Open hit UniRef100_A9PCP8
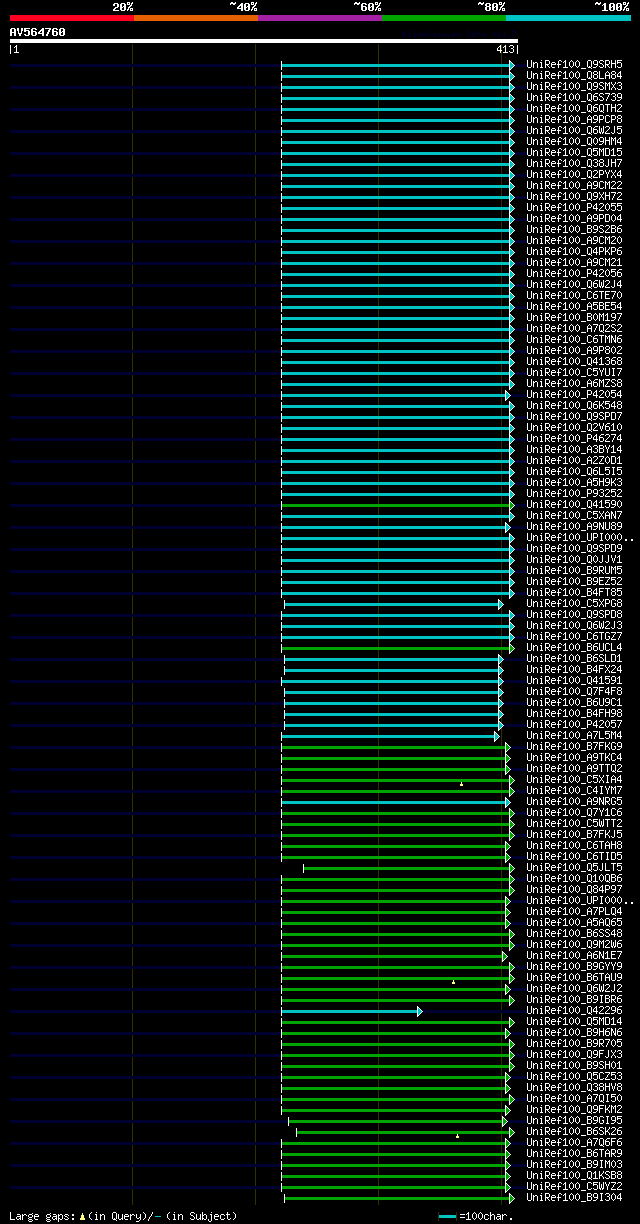Screen dimensions: 640x1224 coord(574,119)
